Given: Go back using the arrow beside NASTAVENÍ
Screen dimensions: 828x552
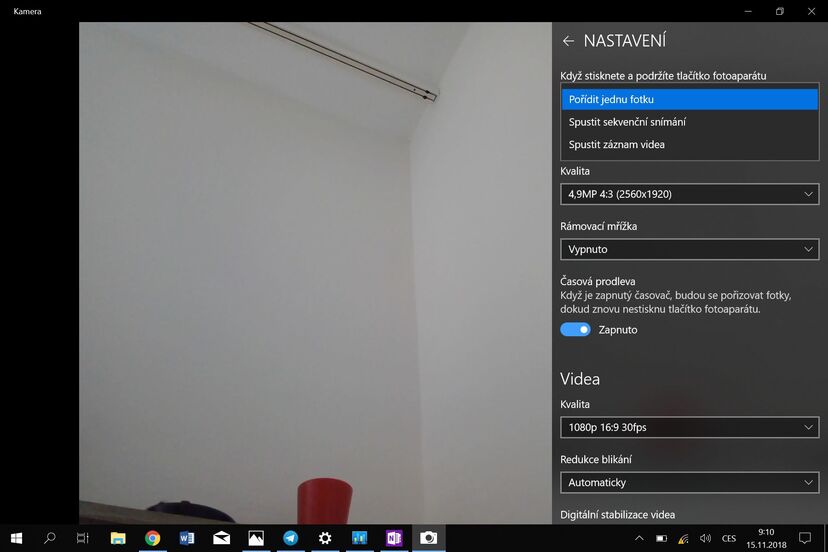Looking at the screenshot, I should (568, 41).
